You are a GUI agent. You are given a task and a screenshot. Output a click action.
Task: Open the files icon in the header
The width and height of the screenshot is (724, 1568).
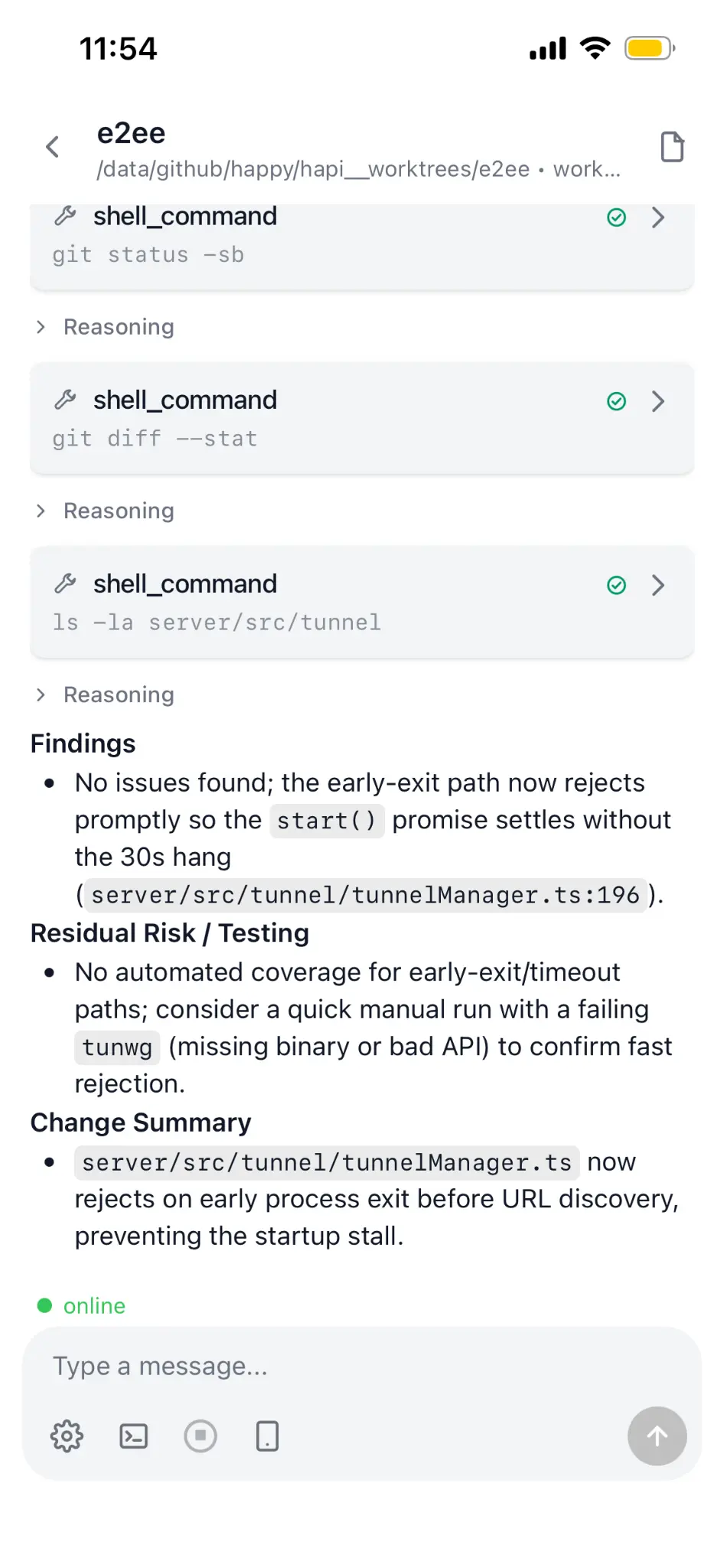[672, 147]
